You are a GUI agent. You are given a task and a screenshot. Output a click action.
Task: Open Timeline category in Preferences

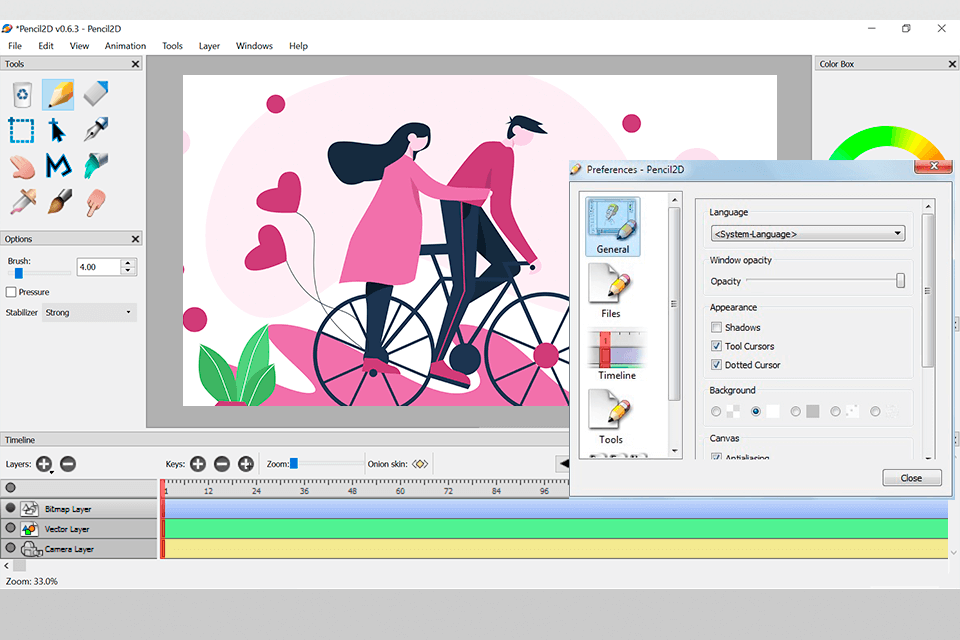pyautogui.click(x=617, y=355)
